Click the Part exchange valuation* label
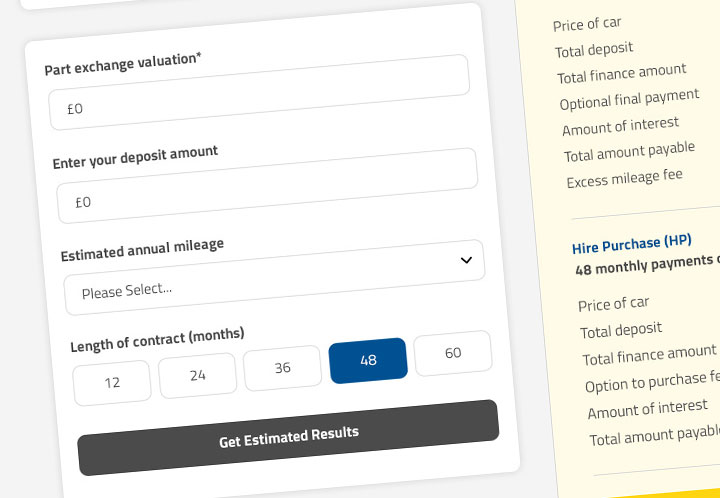721x498 pixels. click(123, 63)
